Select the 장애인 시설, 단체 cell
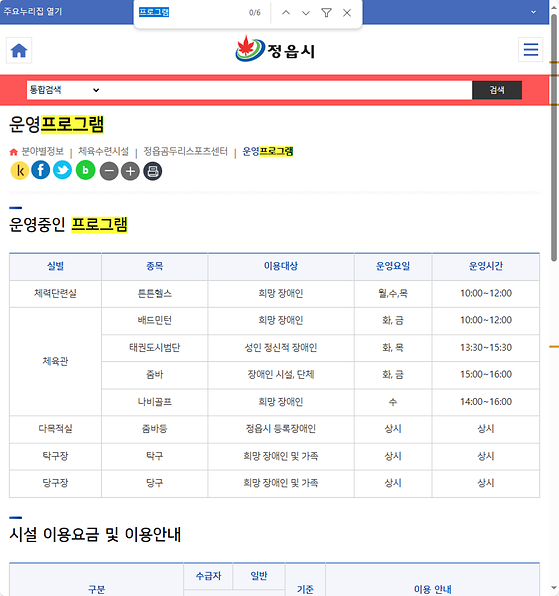Viewport: 559px width, 596px height. coord(281,375)
